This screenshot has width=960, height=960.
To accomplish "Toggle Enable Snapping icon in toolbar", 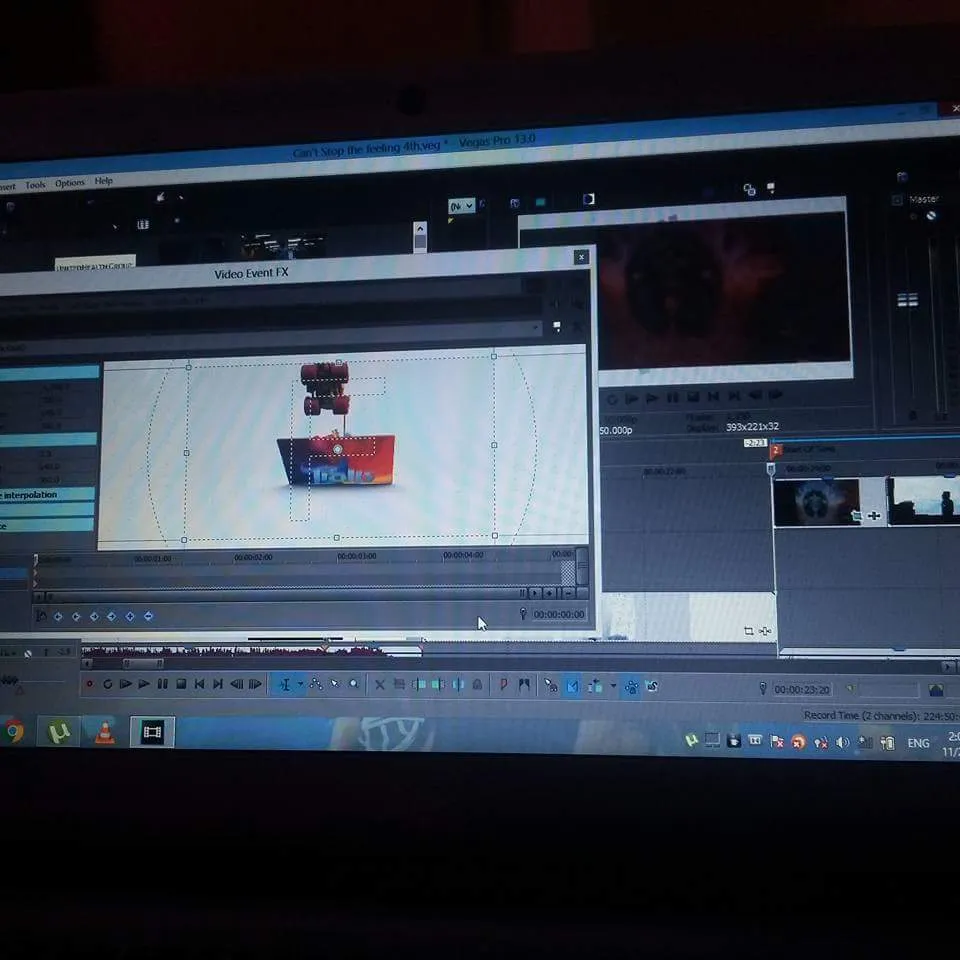I will (550, 686).
